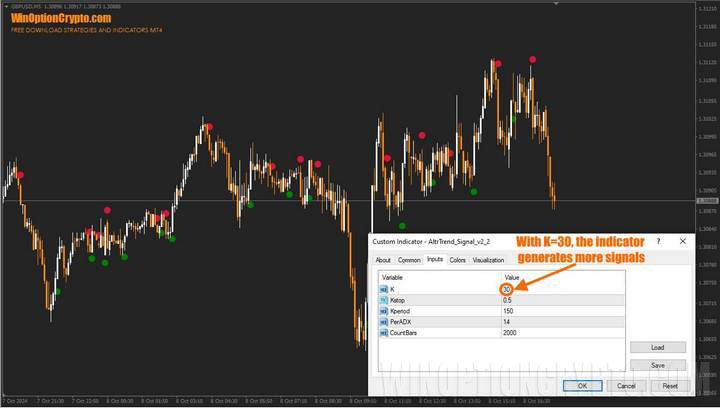Close the Custom Indicator dialog
Viewport: 720px width, 408px height.
coord(681,242)
